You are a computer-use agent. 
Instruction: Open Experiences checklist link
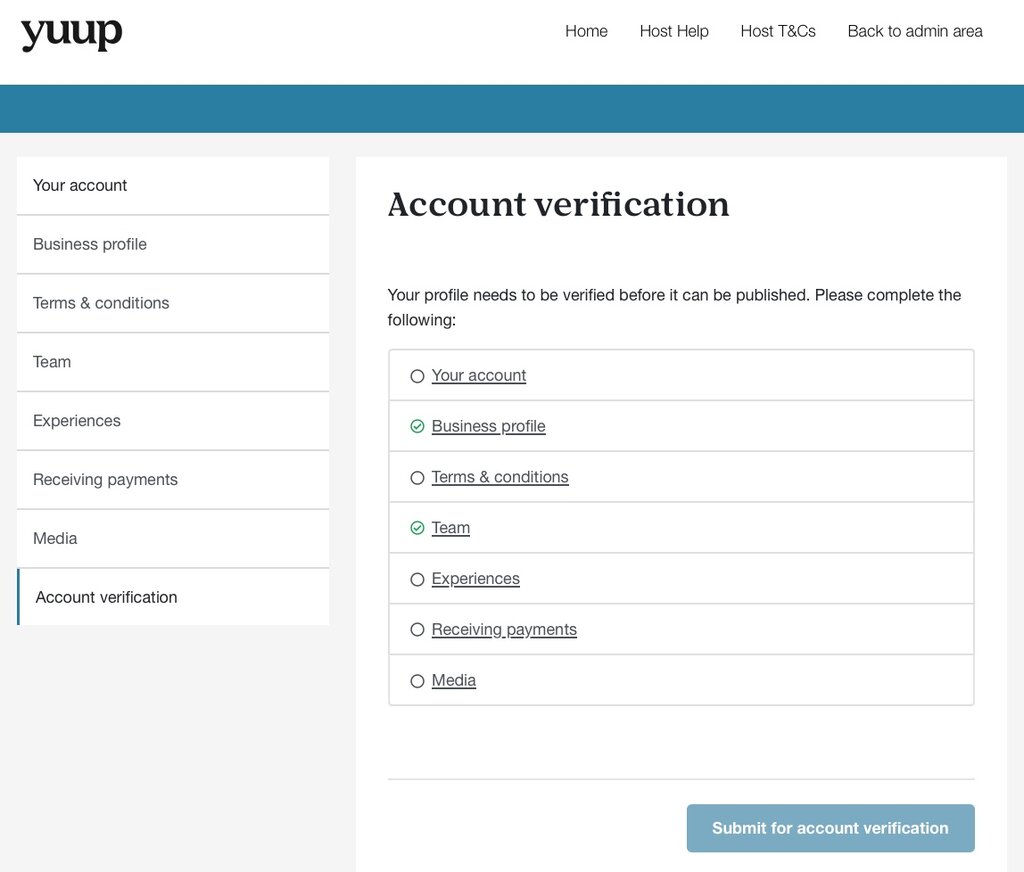pyautogui.click(x=475, y=579)
